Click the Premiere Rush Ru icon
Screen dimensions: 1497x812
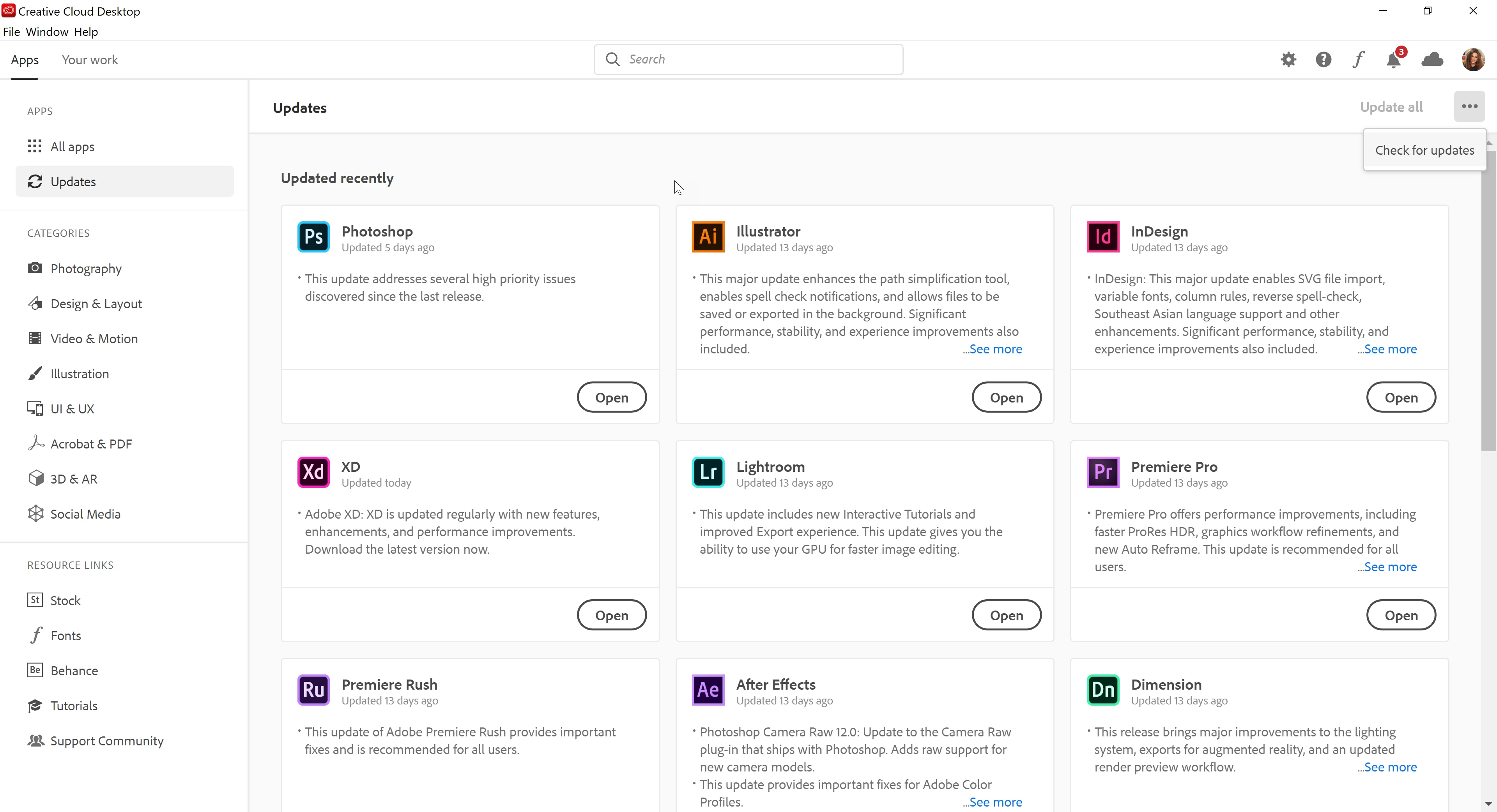(313, 690)
